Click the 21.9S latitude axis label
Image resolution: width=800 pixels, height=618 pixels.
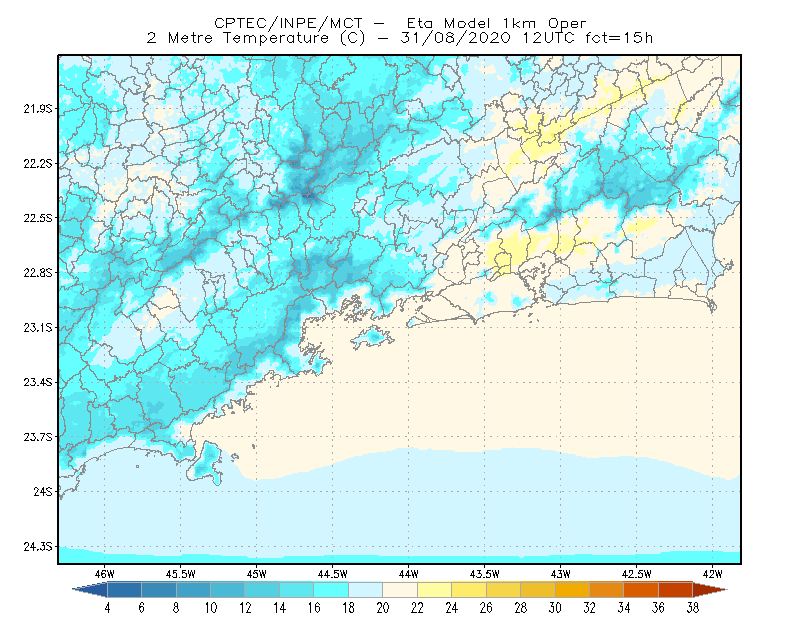click(38, 109)
